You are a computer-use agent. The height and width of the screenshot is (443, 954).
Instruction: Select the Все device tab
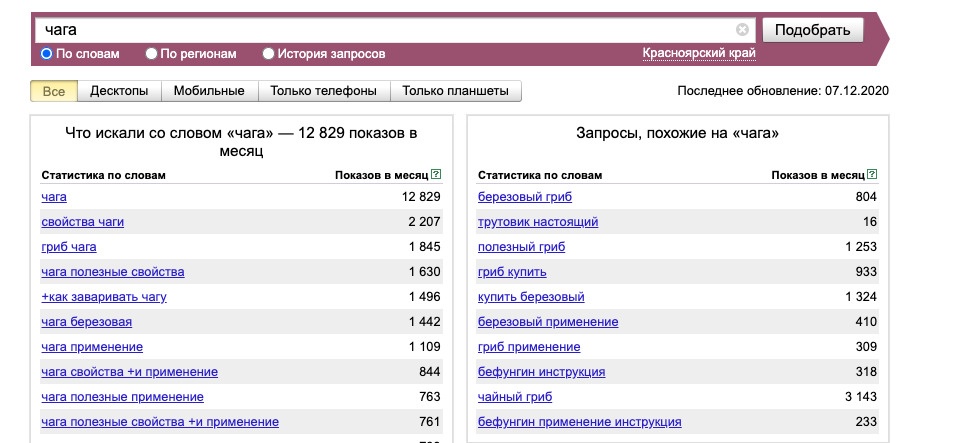[54, 91]
